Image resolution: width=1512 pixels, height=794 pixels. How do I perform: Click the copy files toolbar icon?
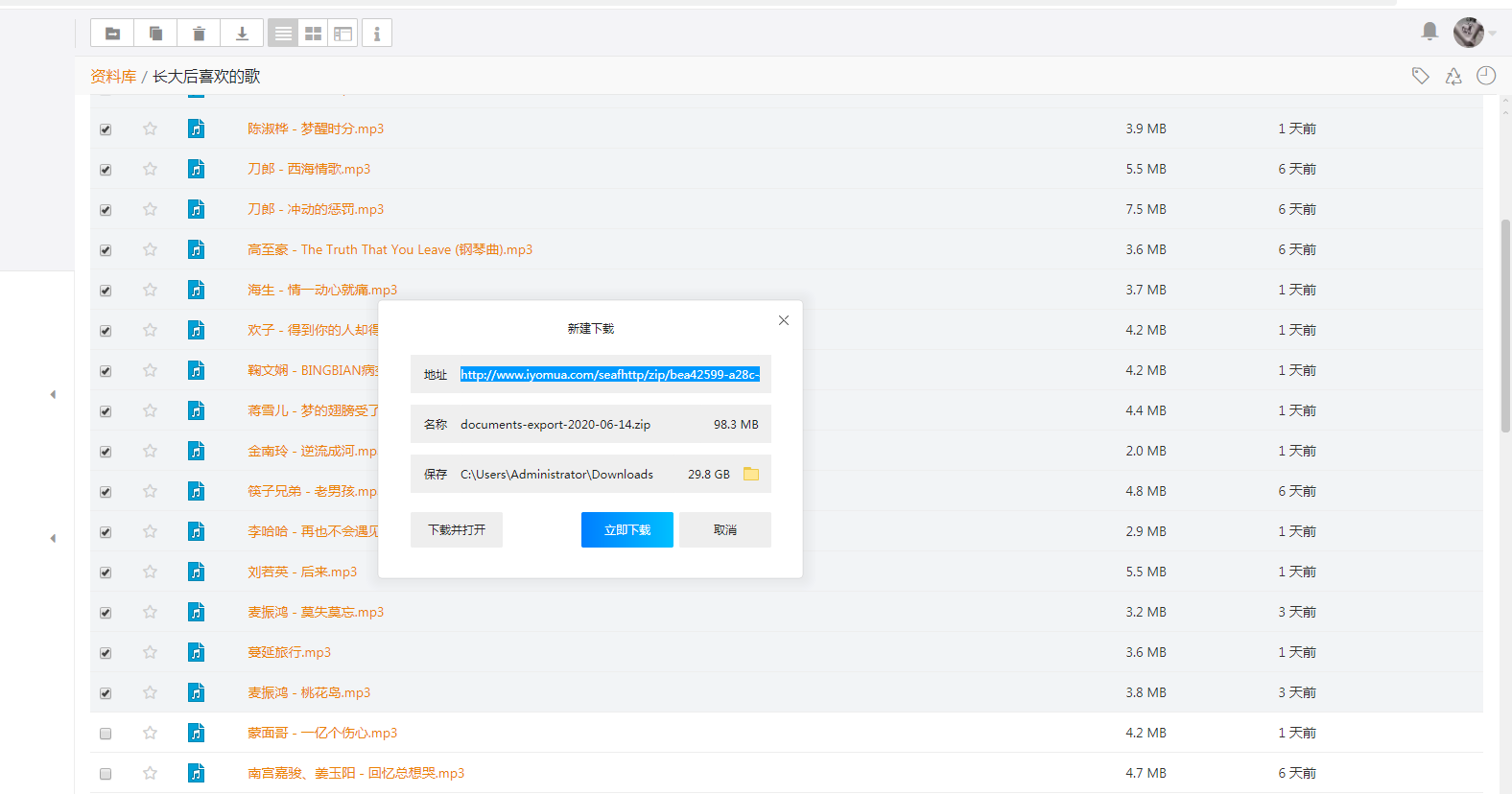click(x=155, y=34)
